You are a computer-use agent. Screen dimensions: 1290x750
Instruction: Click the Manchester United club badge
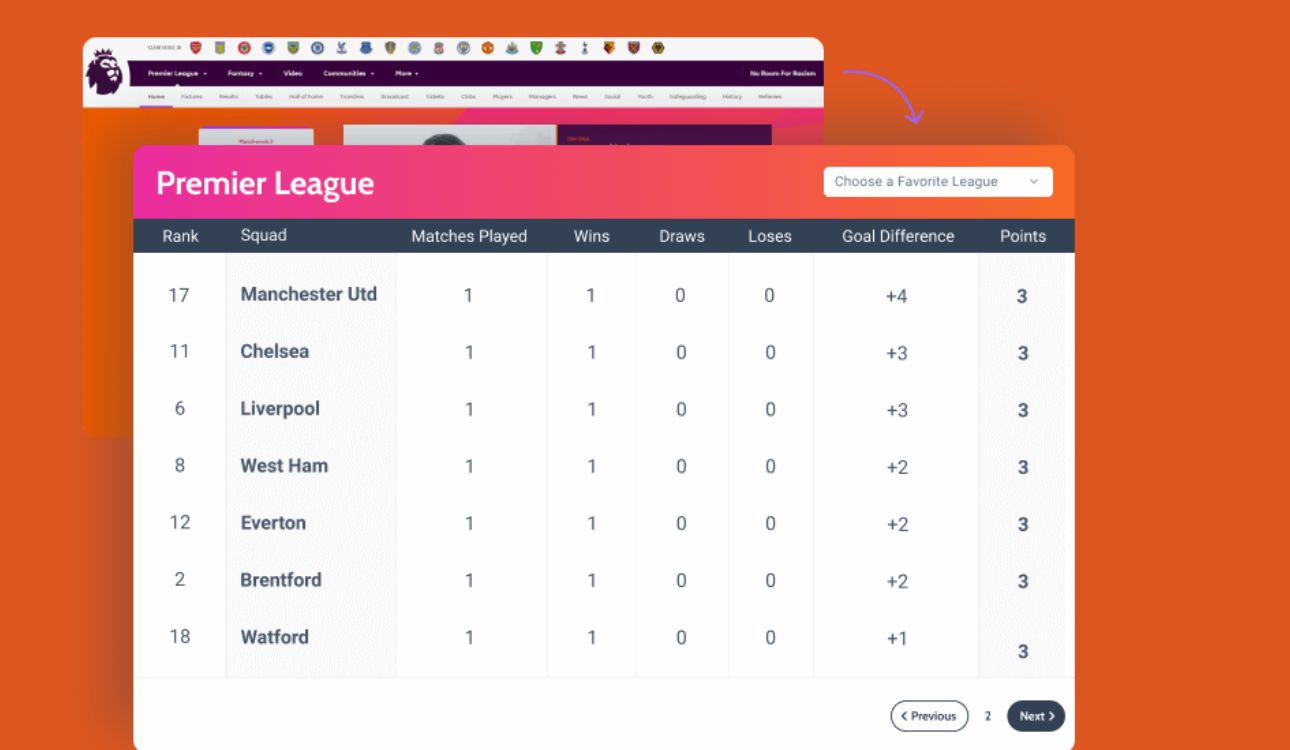point(487,48)
